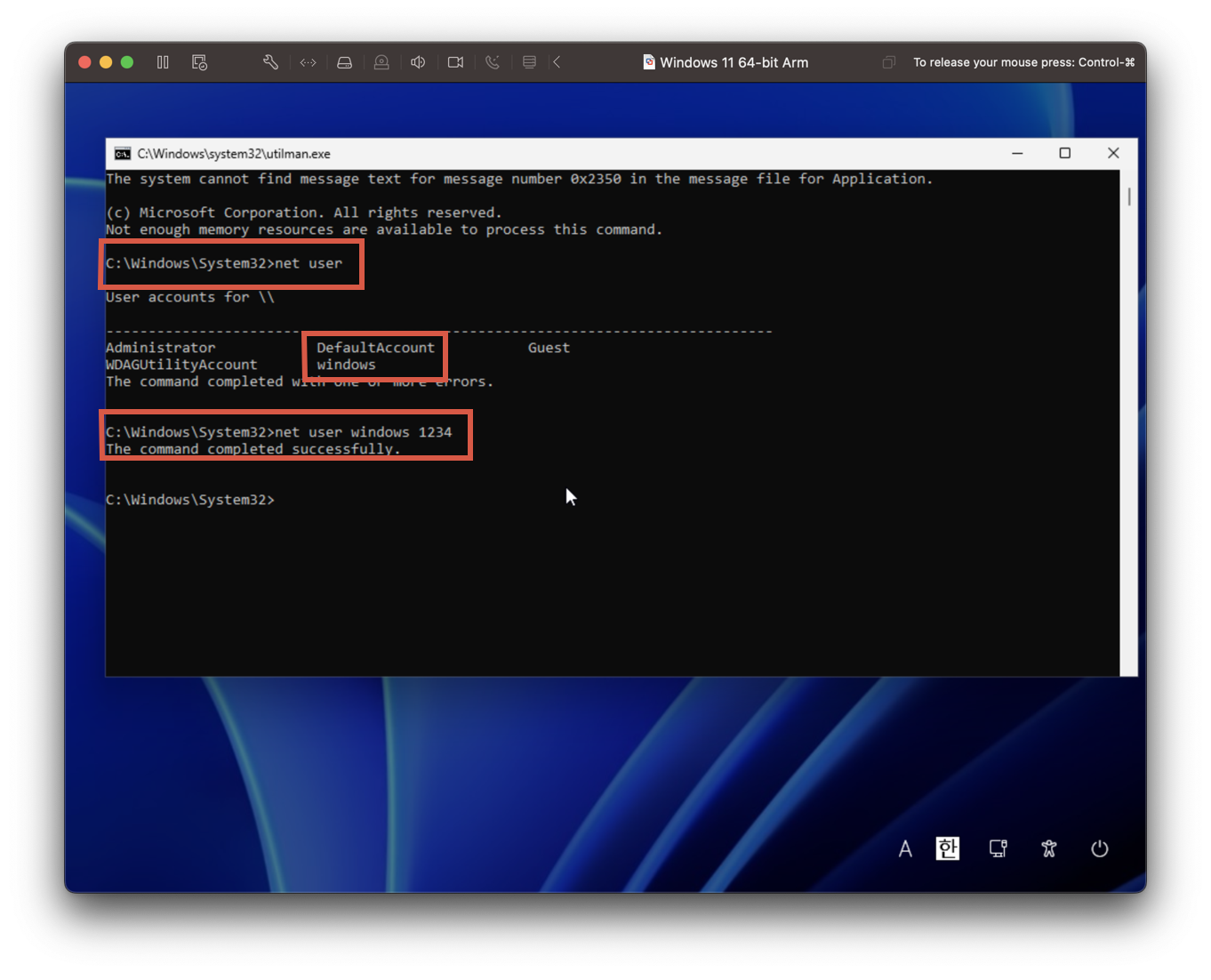Viewport: 1211px width, 980px height.
Task: Click the 'DefaultAccount' account name
Action: pos(375,348)
